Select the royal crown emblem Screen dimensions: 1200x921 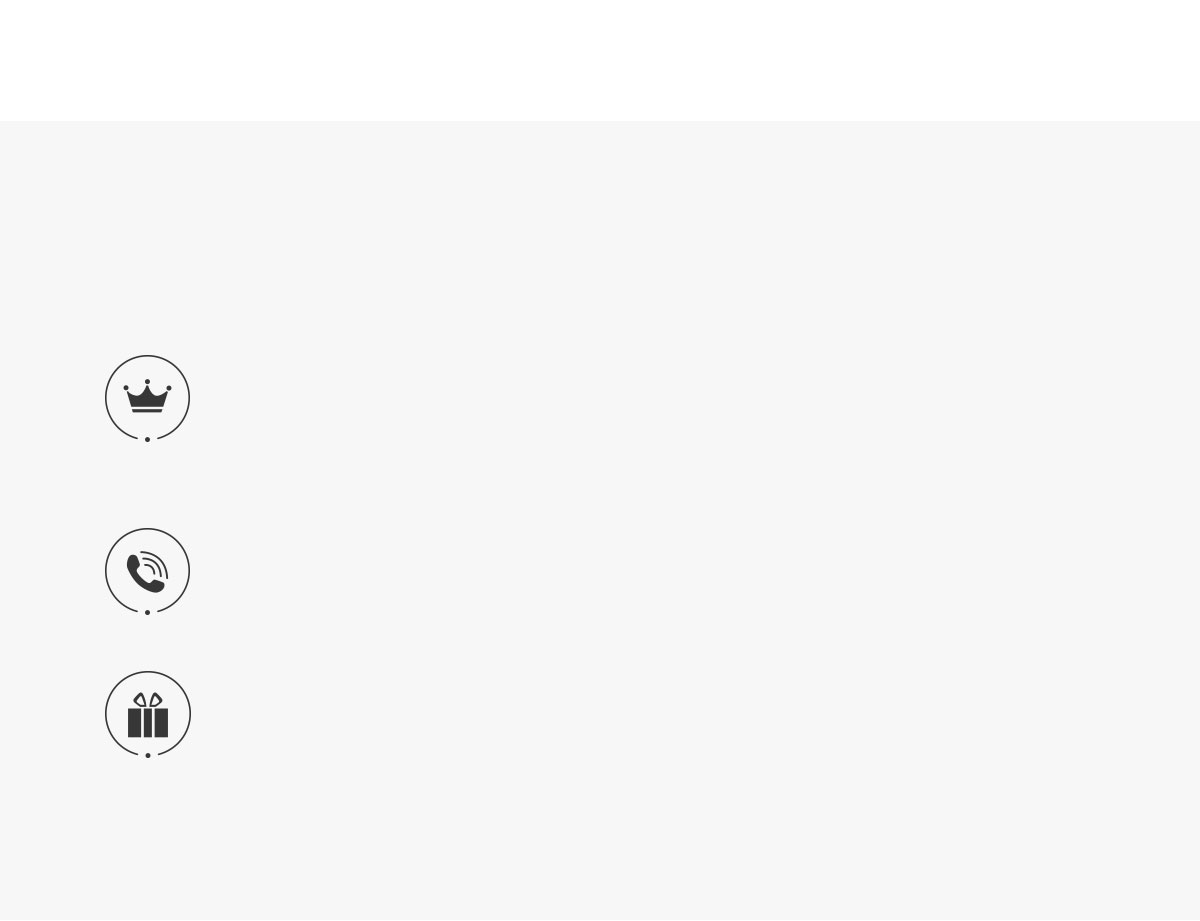pos(147,398)
